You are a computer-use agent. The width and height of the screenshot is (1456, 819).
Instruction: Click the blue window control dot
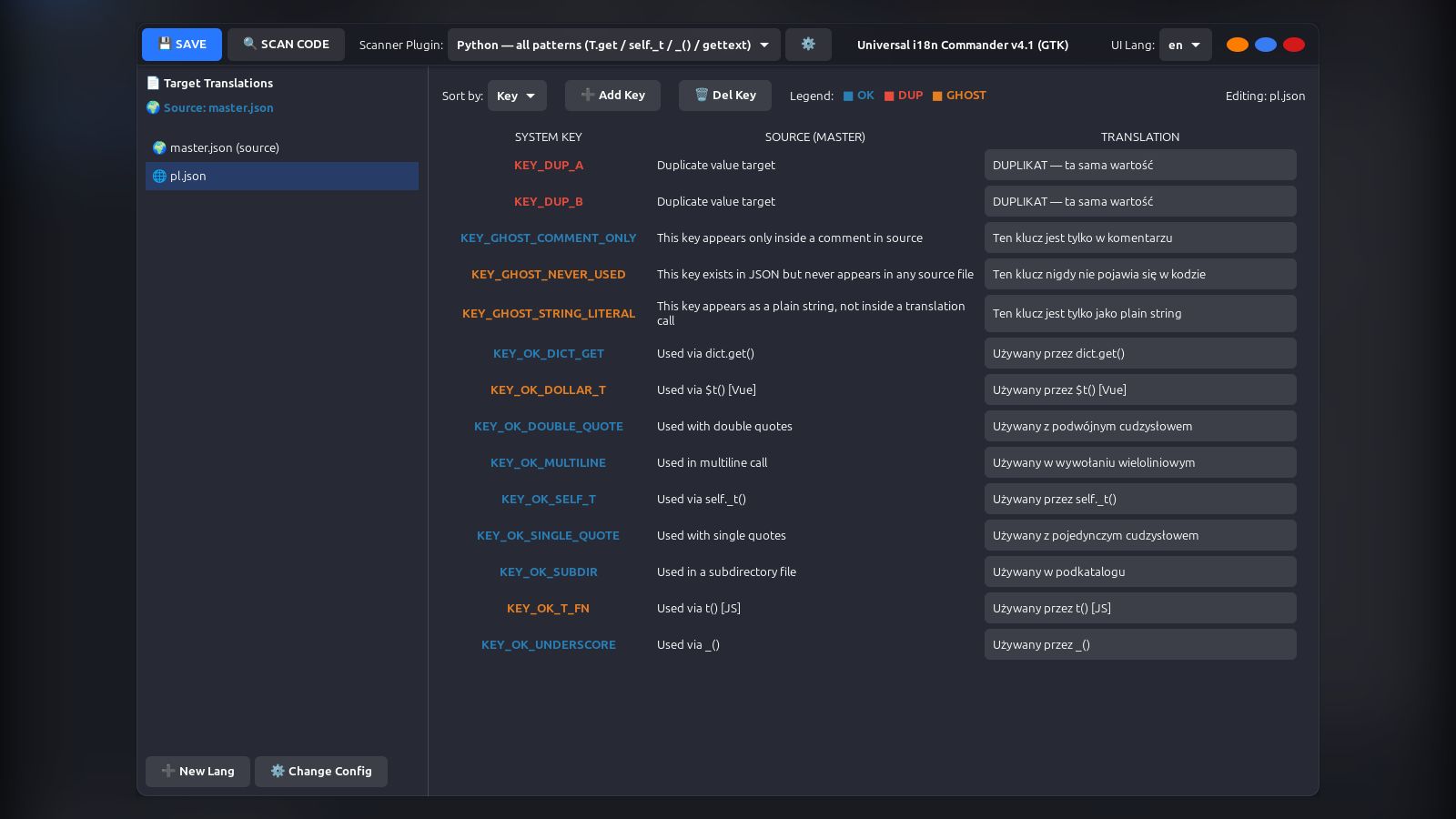click(1265, 45)
